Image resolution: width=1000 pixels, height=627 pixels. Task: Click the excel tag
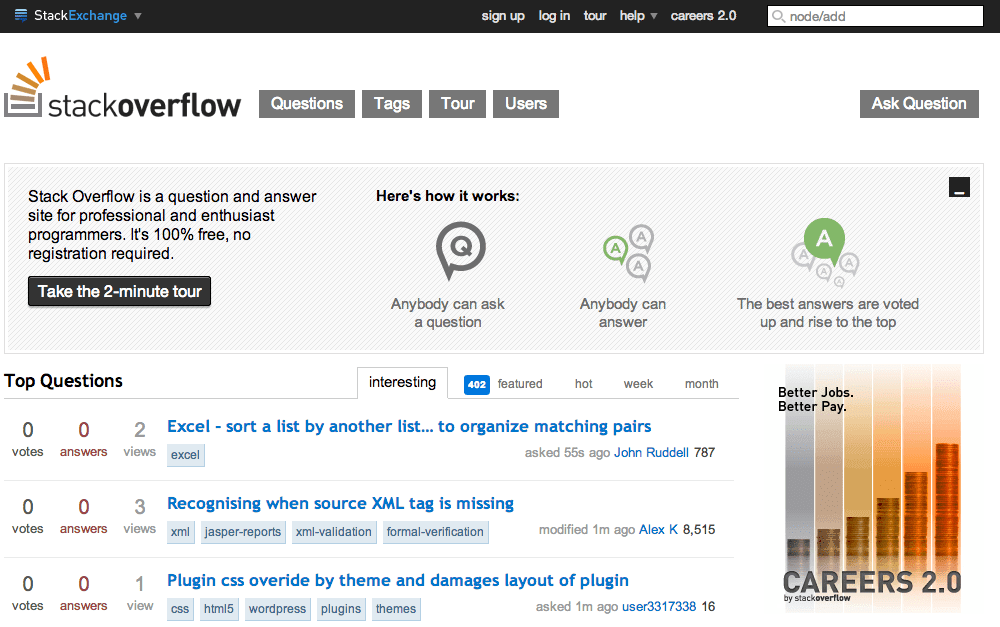click(x=186, y=455)
